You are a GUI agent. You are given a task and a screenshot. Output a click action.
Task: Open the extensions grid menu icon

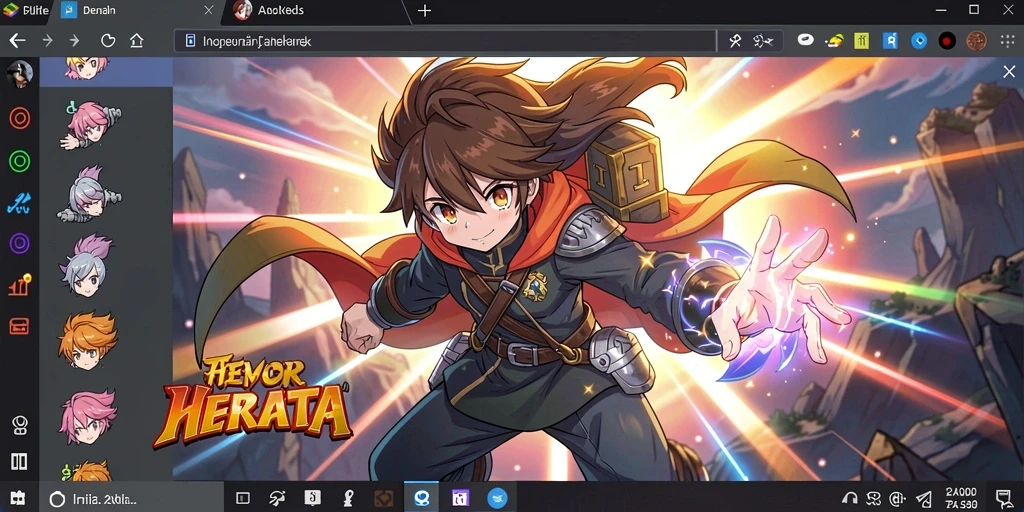1007,41
